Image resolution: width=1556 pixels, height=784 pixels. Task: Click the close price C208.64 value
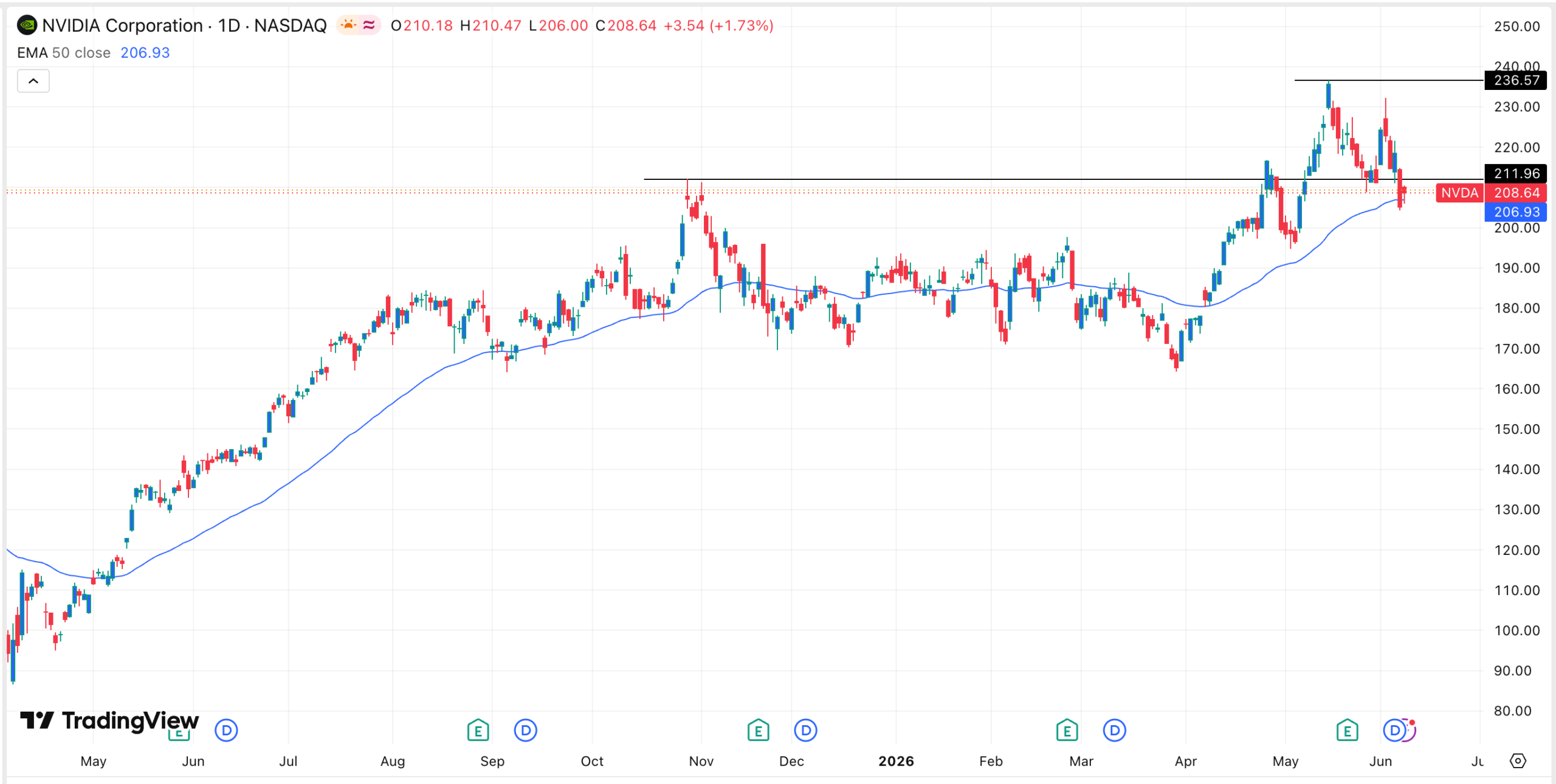pos(626,26)
